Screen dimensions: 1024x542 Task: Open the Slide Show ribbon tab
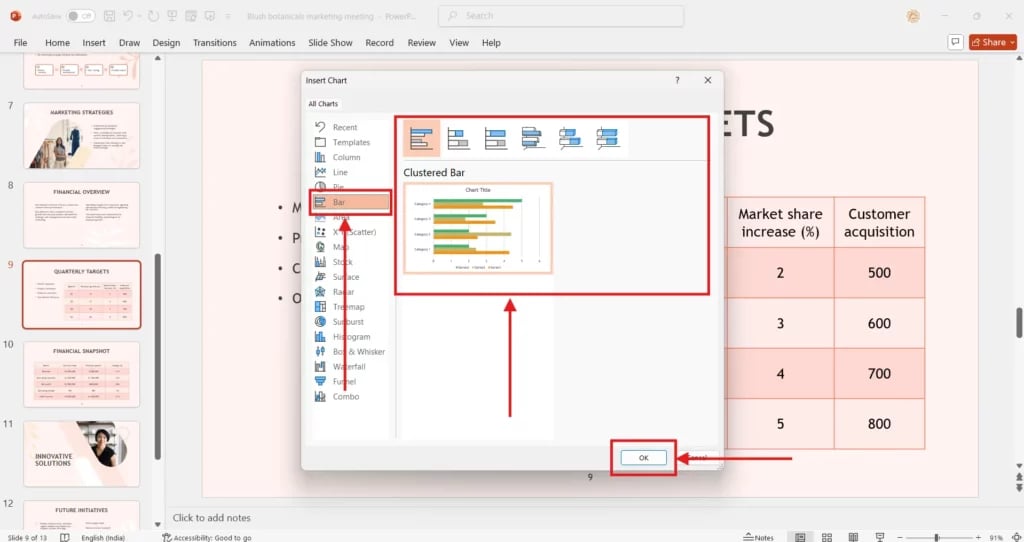tap(330, 43)
